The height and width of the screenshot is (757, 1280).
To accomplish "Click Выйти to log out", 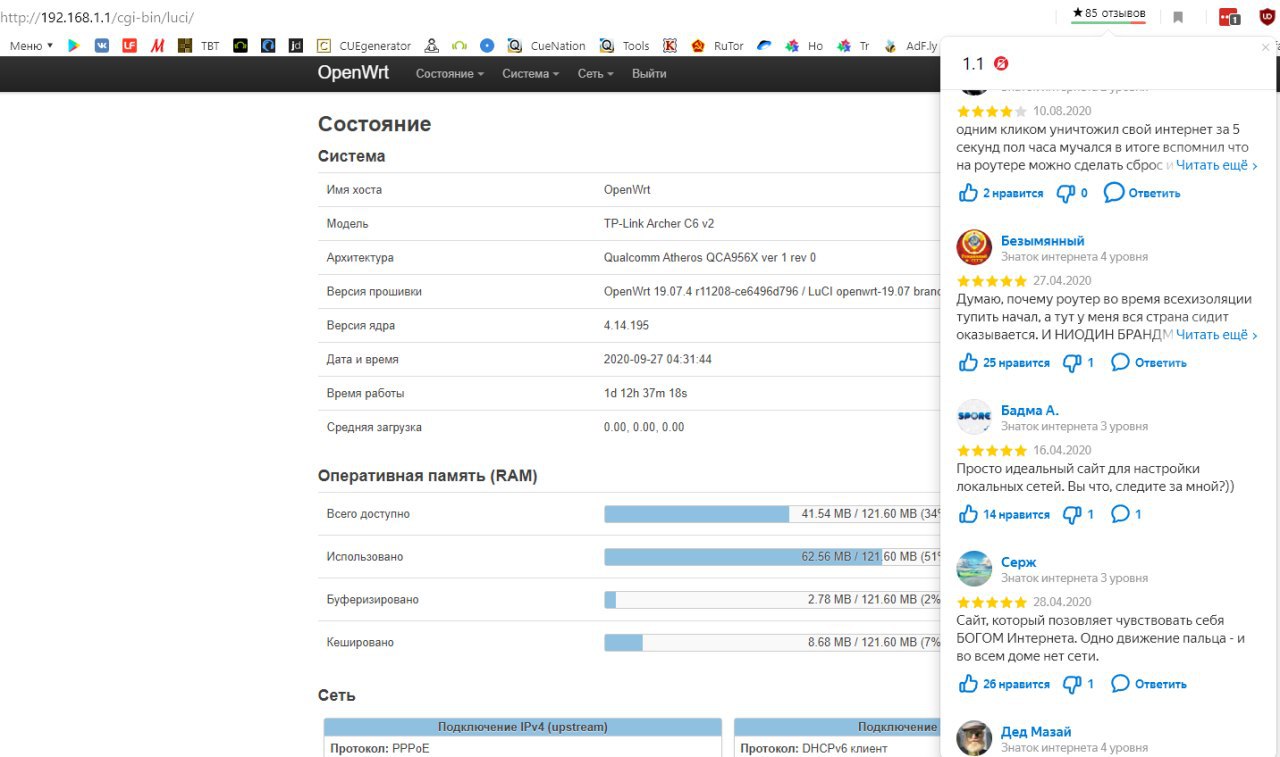I will (649, 74).
